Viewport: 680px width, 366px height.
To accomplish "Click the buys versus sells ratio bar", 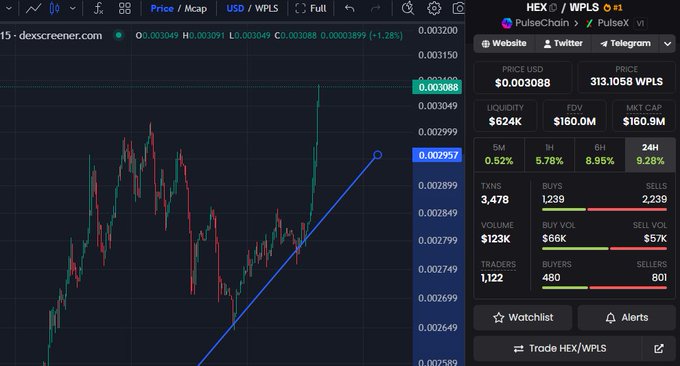I will coord(604,209).
